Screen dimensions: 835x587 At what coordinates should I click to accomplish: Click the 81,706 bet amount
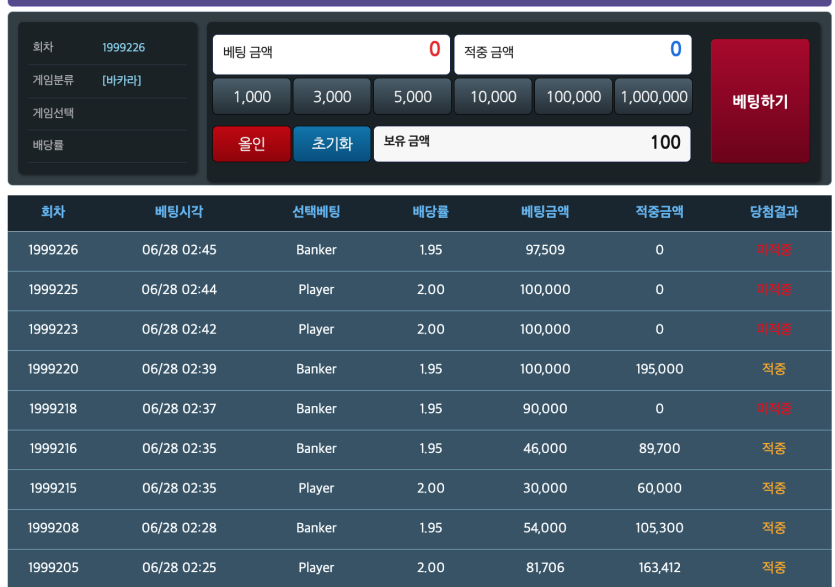[x=545, y=568]
